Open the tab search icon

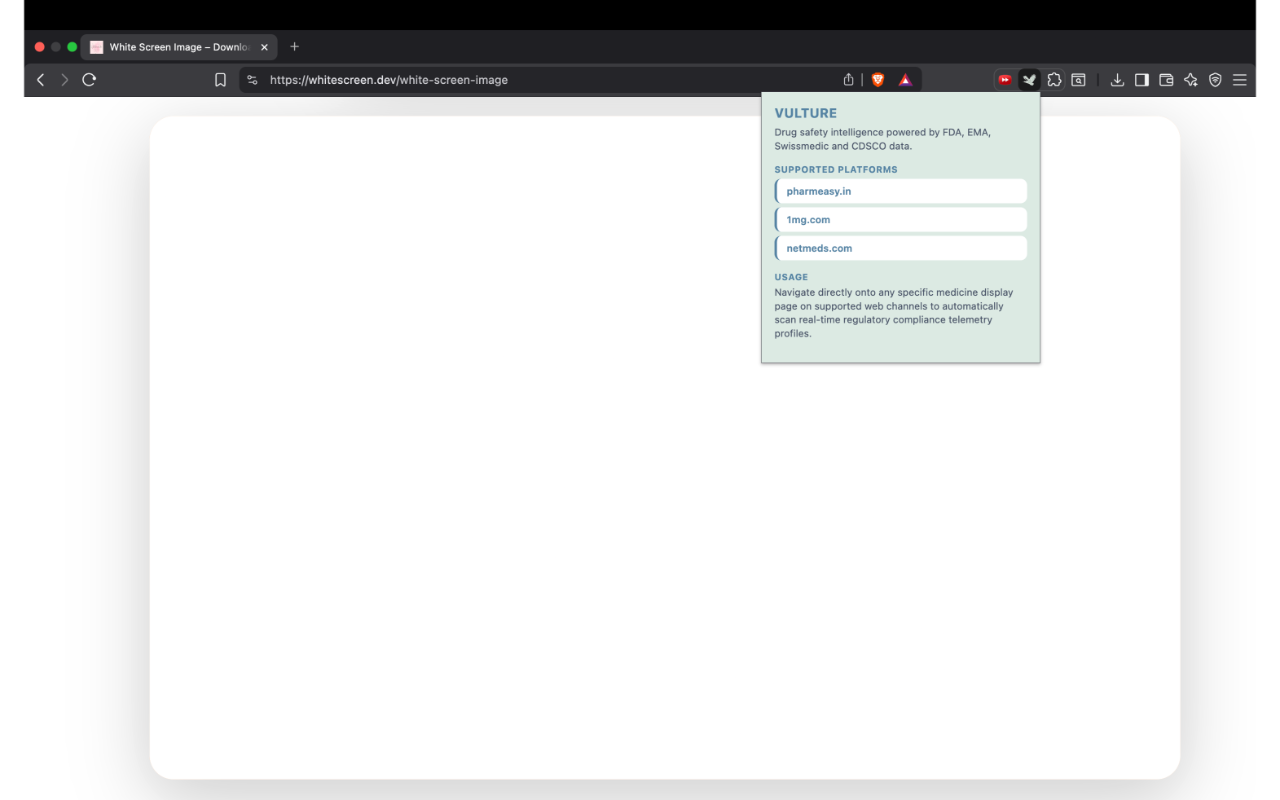(x=1078, y=80)
